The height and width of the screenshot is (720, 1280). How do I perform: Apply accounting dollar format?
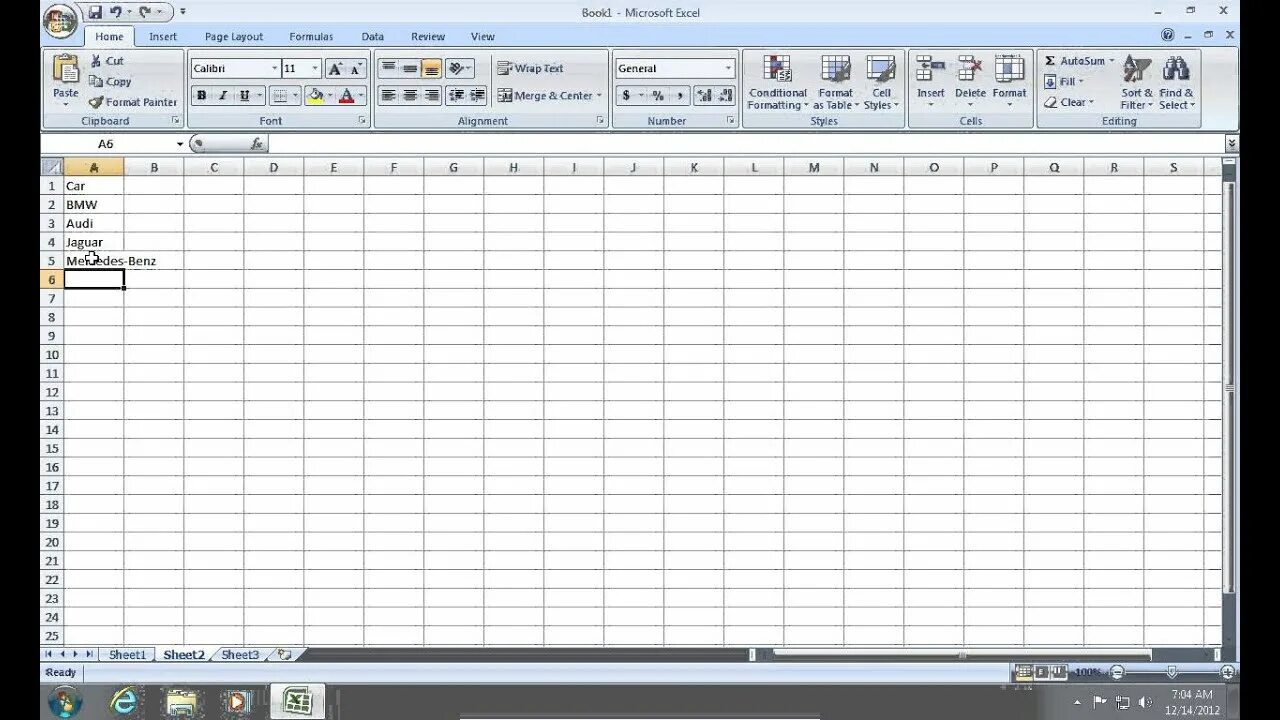[626, 96]
